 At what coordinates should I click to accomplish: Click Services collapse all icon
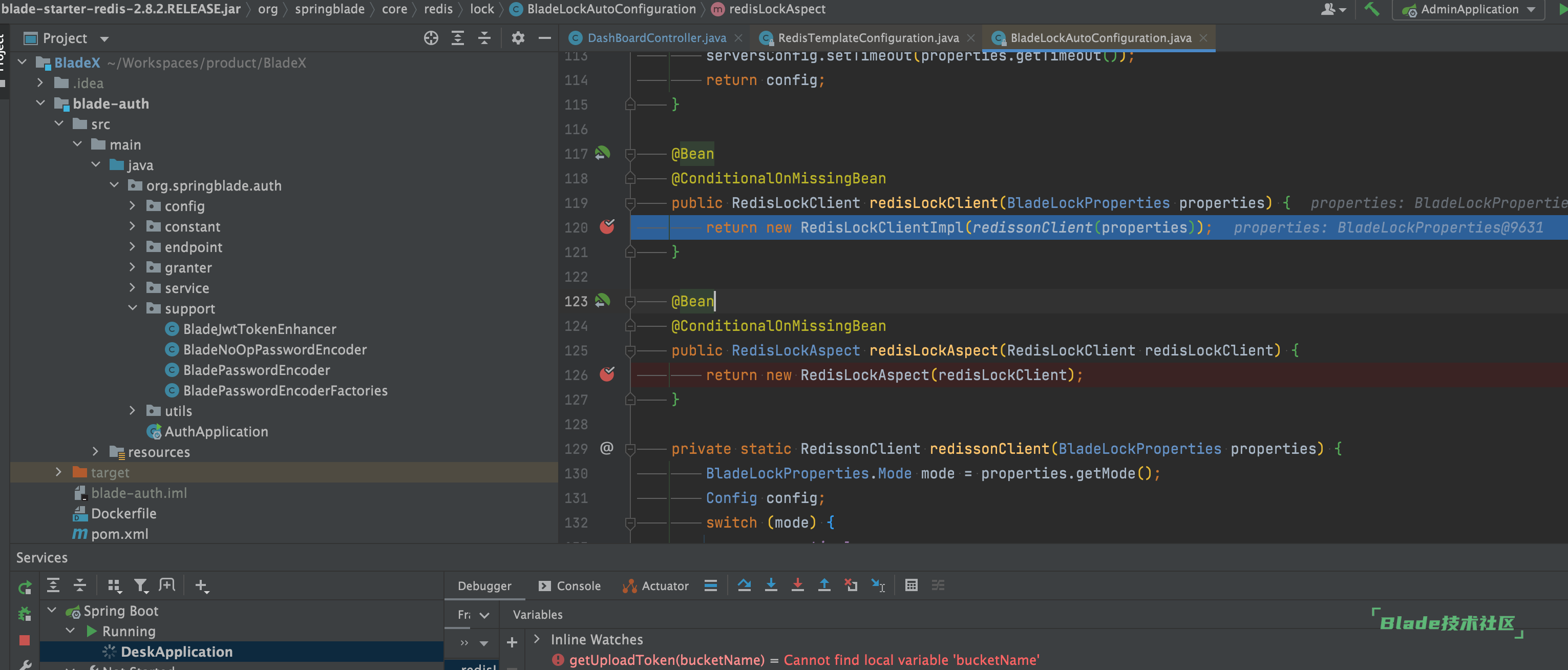tap(80, 585)
